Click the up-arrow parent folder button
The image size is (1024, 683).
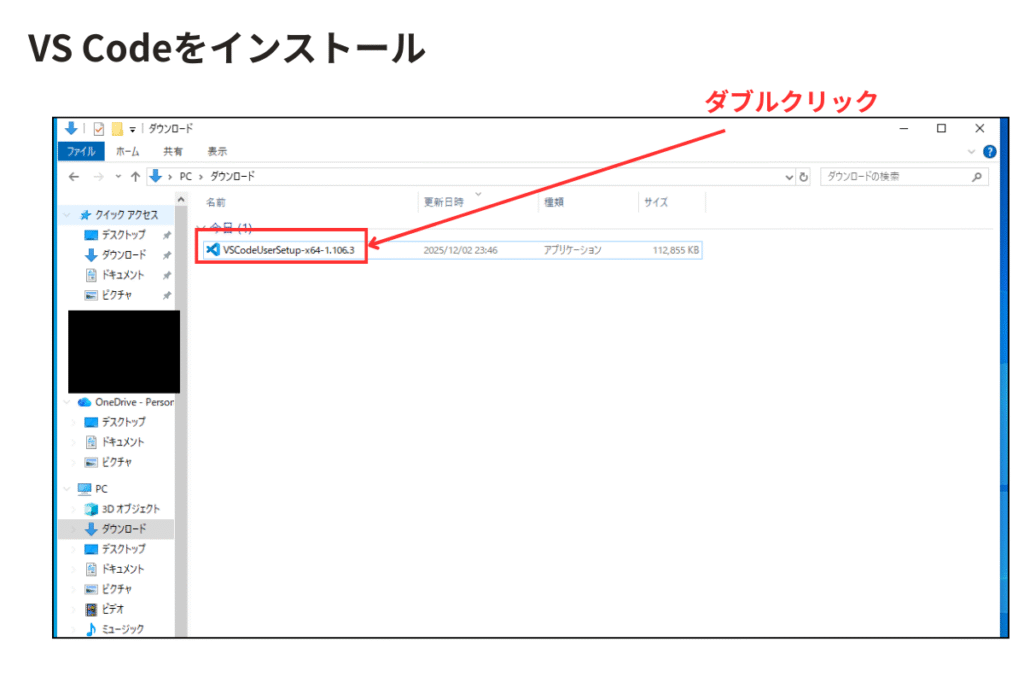pos(135,177)
